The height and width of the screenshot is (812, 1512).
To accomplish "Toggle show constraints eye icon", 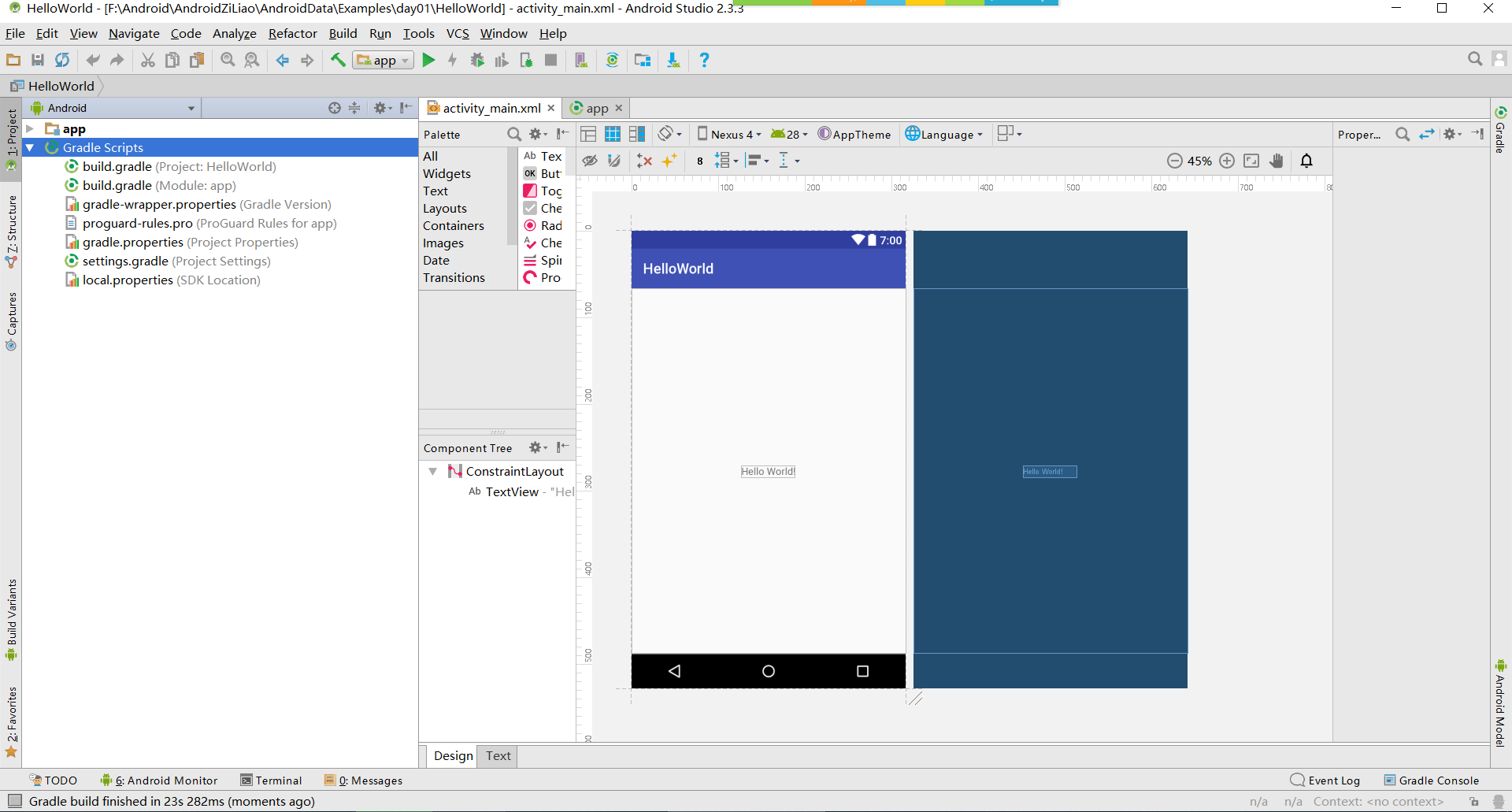I will coord(590,161).
